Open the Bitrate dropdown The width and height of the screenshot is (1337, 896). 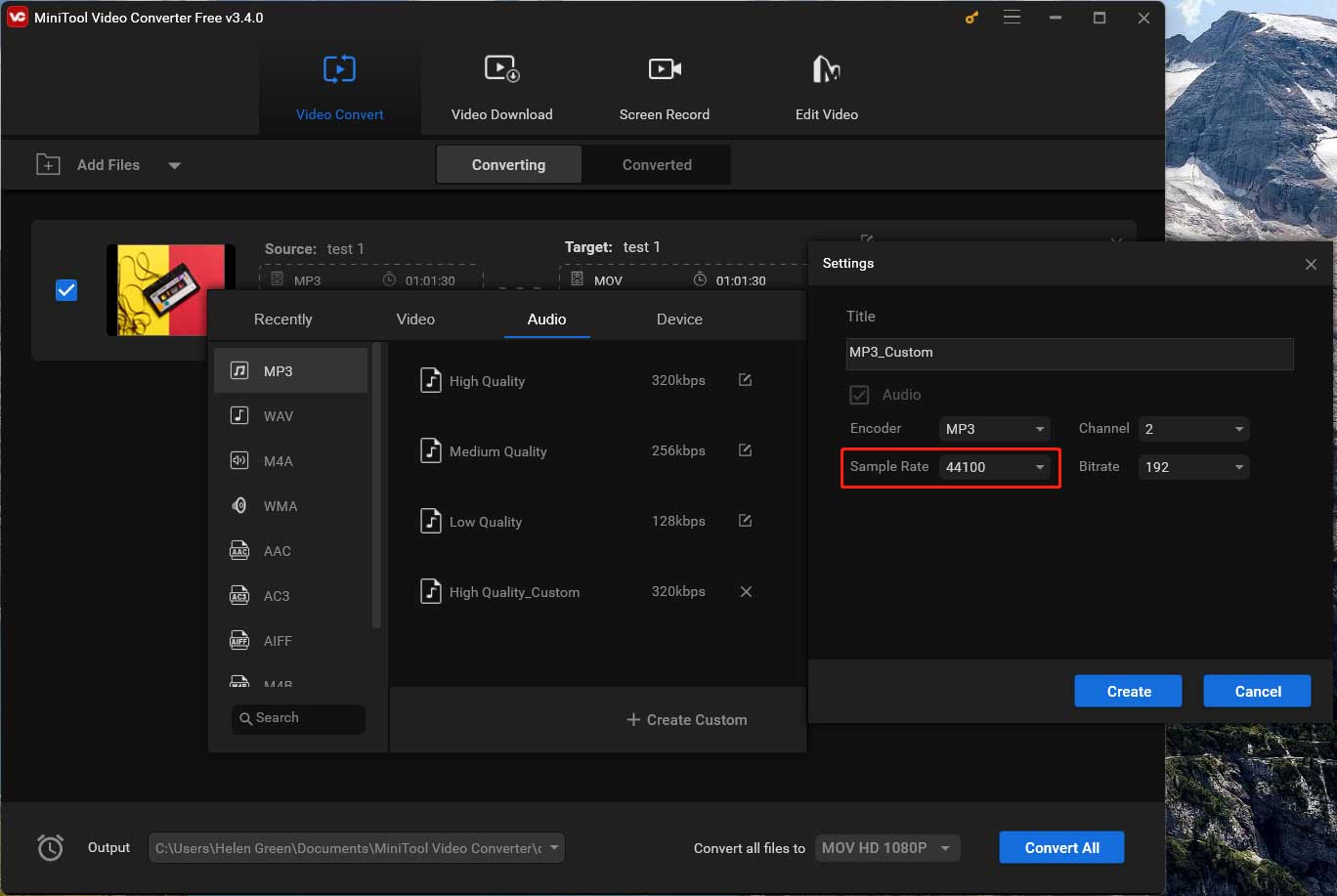pyautogui.click(x=1193, y=467)
